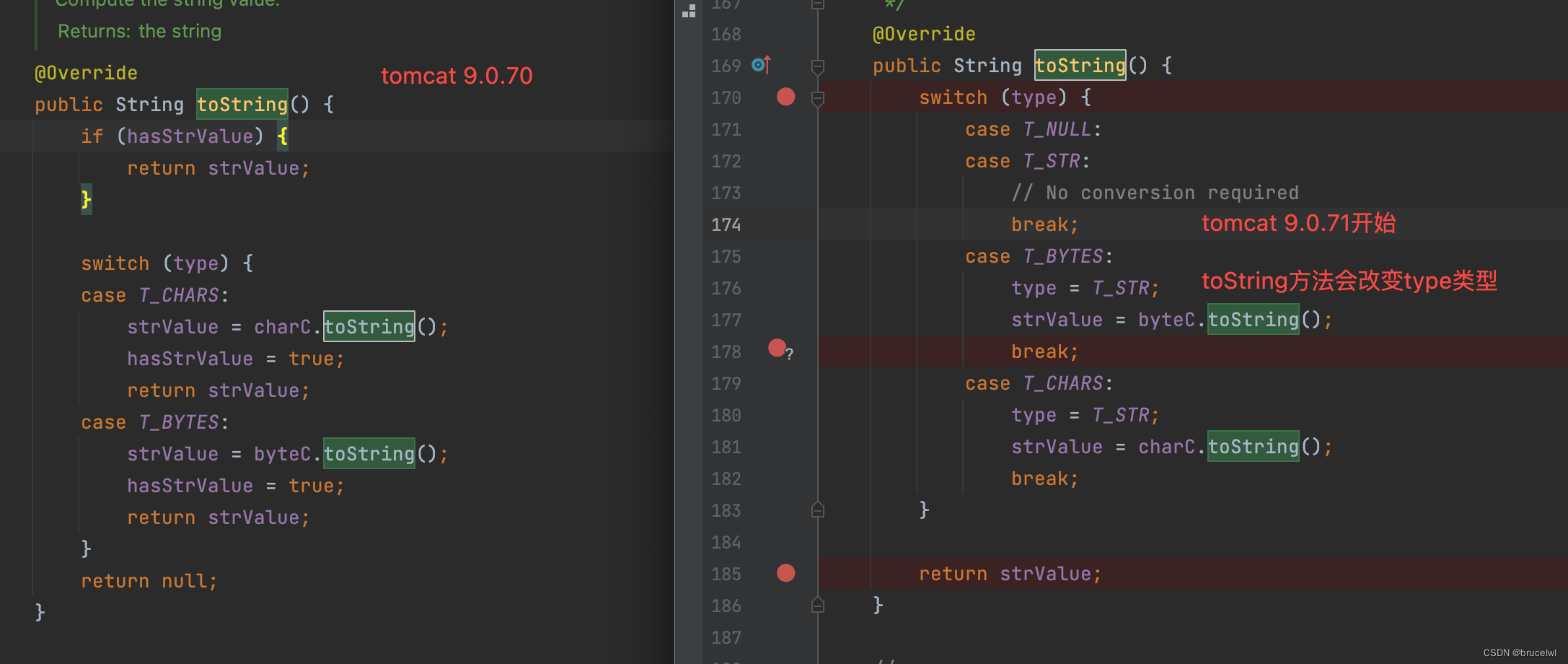Click highlighted closing brace of if block
Screen dimensions: 1568x664
pos(86,199)
